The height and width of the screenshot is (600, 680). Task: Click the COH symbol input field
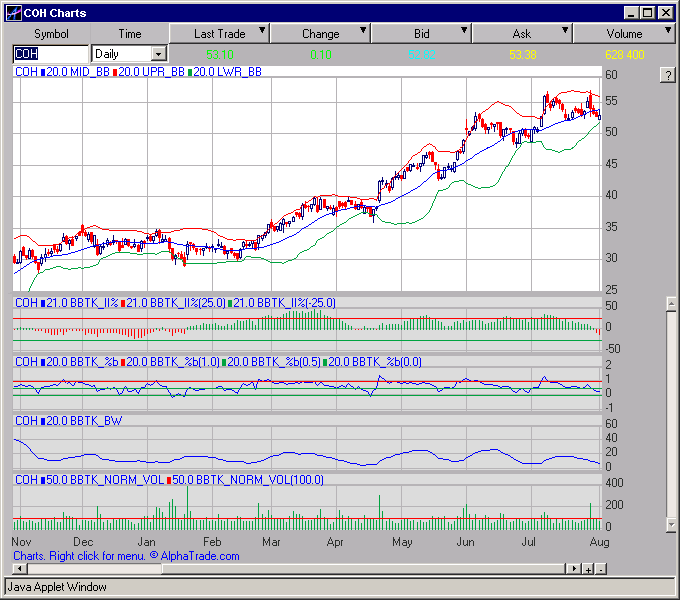tap(50, 53)
